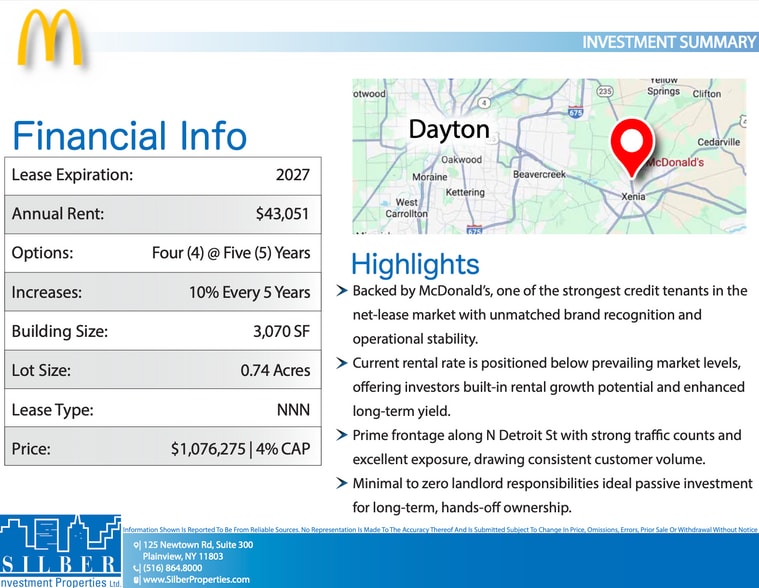Image resolution: width=759 pixels, height=588 pixels.
Task: Open the www.SilberProperties.com link
Action: pos(196,579)
